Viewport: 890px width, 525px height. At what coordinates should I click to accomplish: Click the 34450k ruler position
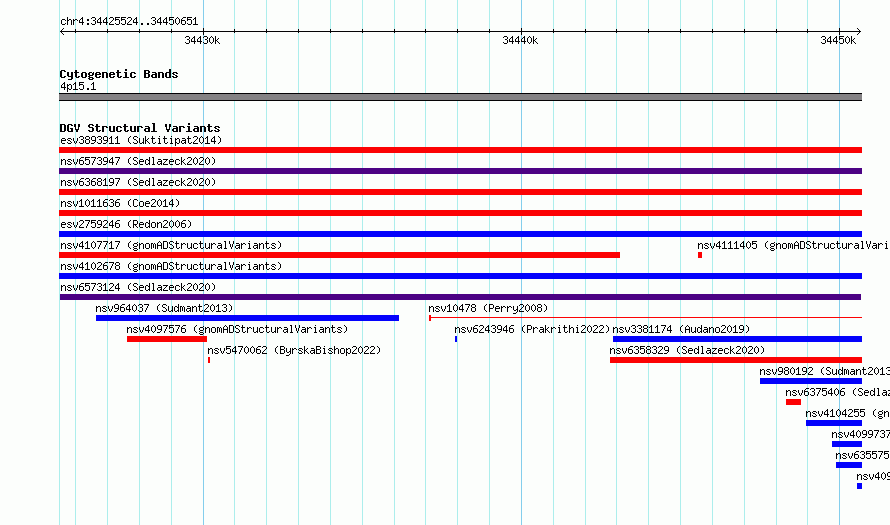click(x=838, y=40)
